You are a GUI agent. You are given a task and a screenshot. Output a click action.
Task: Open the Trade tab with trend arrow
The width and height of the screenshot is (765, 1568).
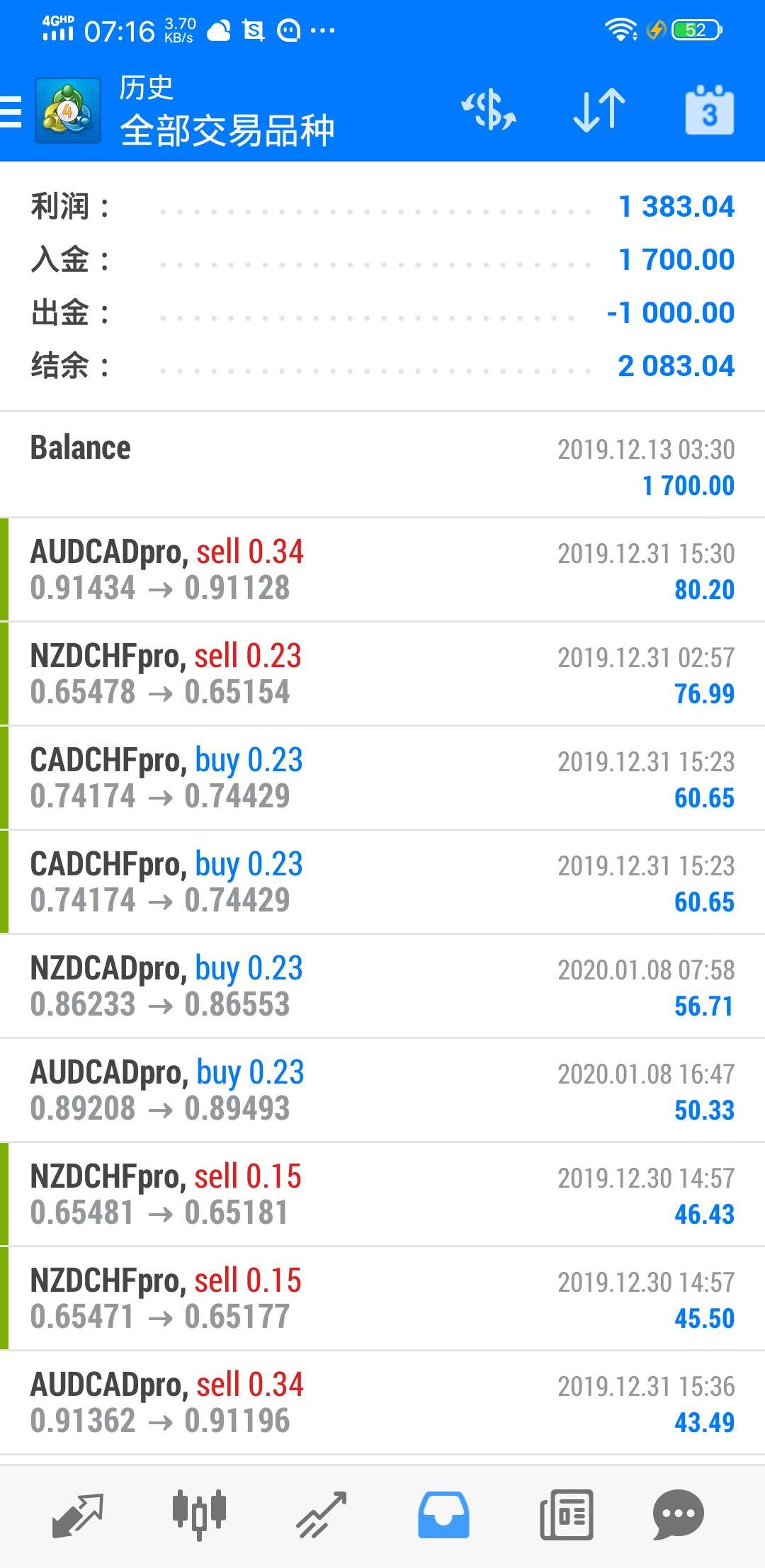(x=322, y=1515)
